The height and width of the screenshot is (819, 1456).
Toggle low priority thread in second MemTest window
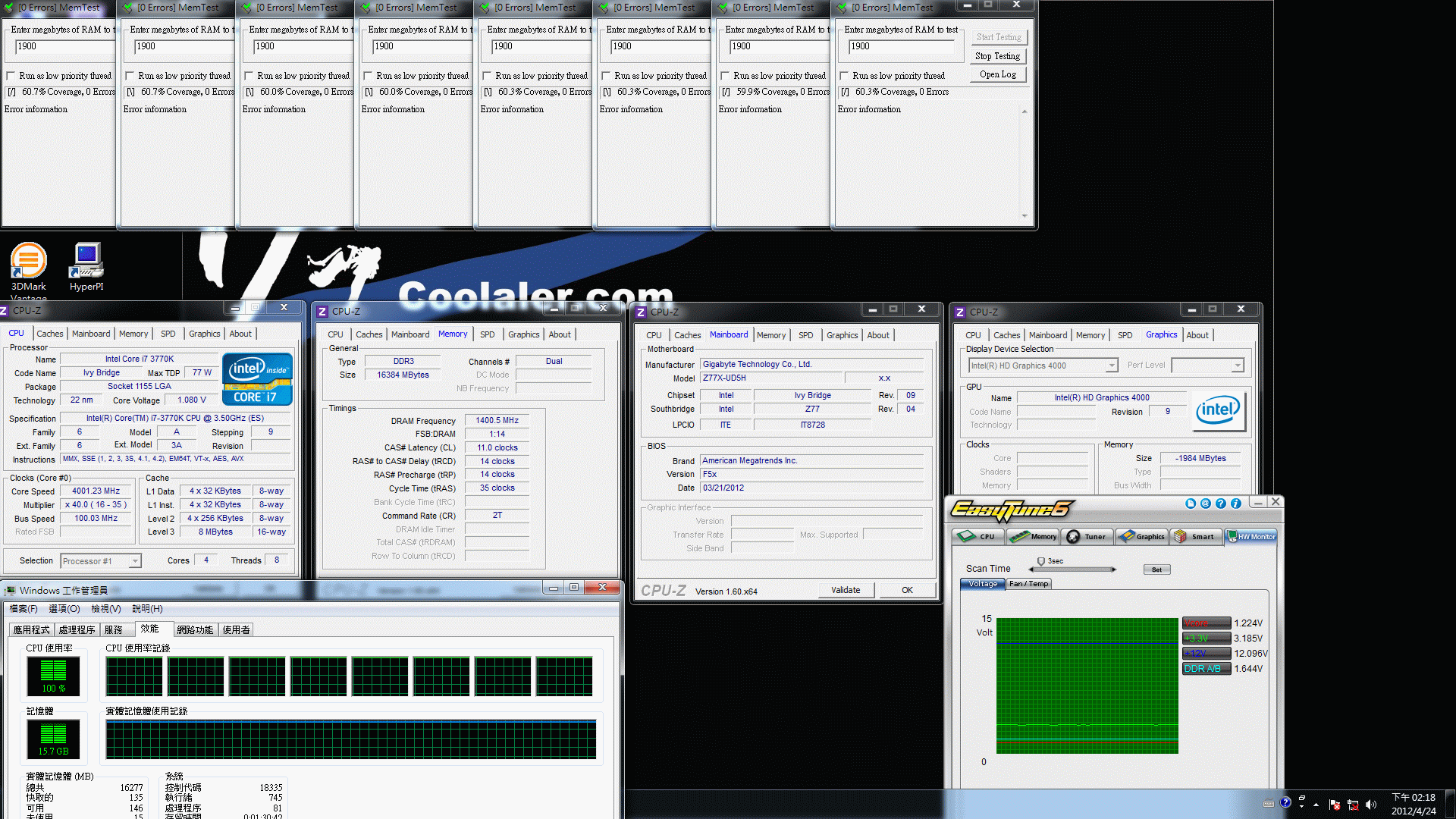click(130, 76)
